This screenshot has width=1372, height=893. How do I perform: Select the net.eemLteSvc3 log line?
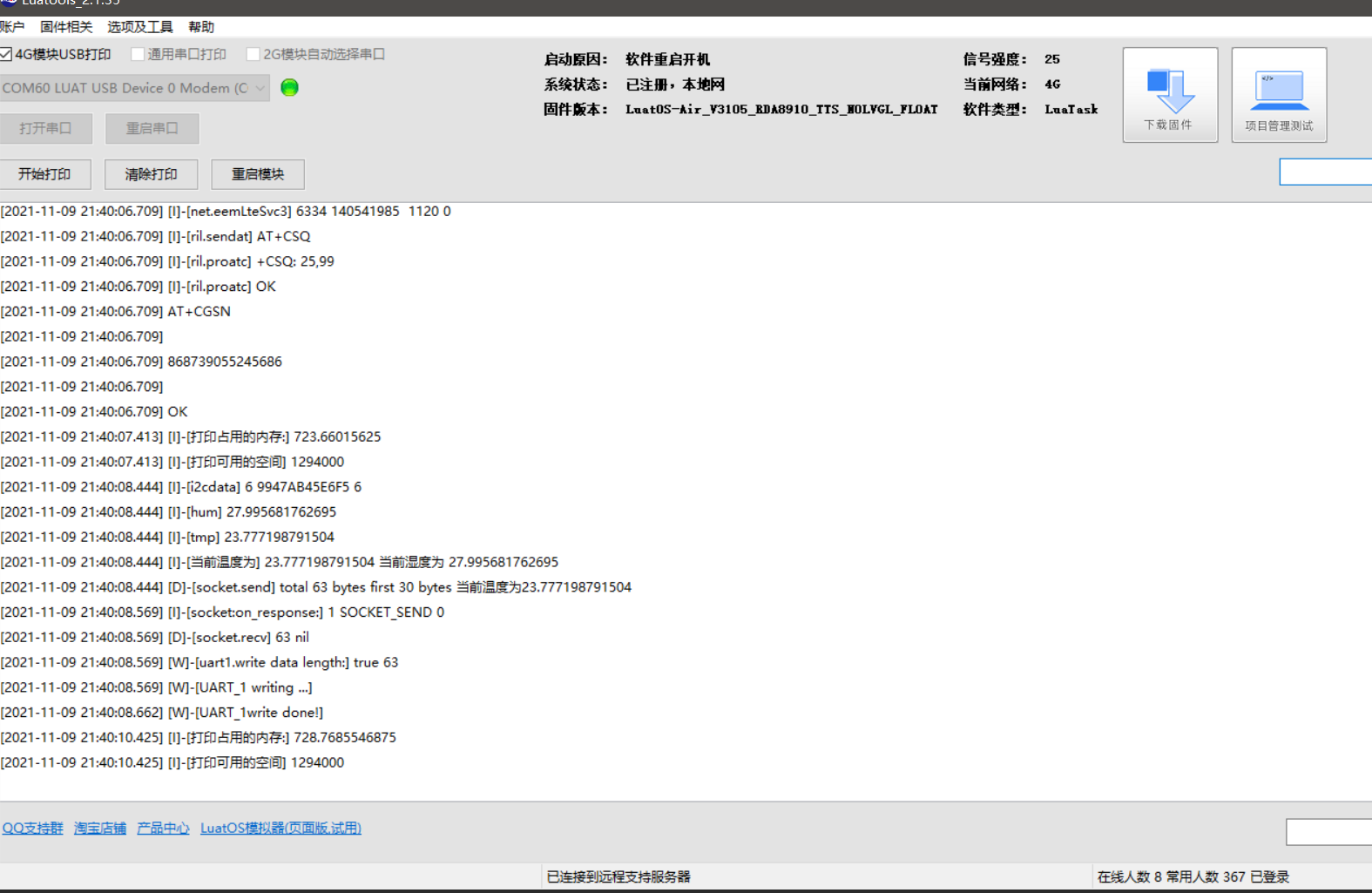[x=226, y=212]
